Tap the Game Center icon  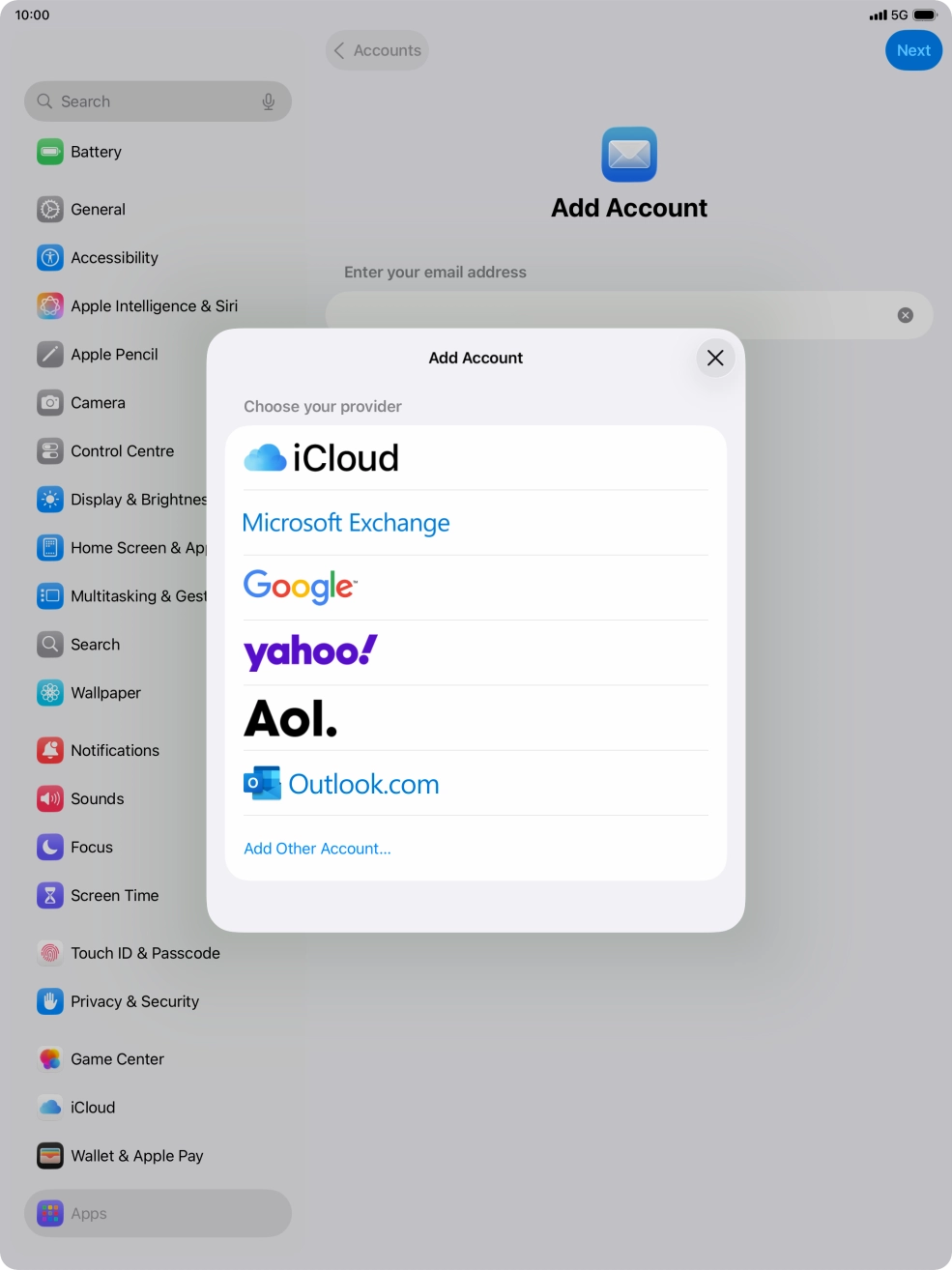click(50, 1059)
